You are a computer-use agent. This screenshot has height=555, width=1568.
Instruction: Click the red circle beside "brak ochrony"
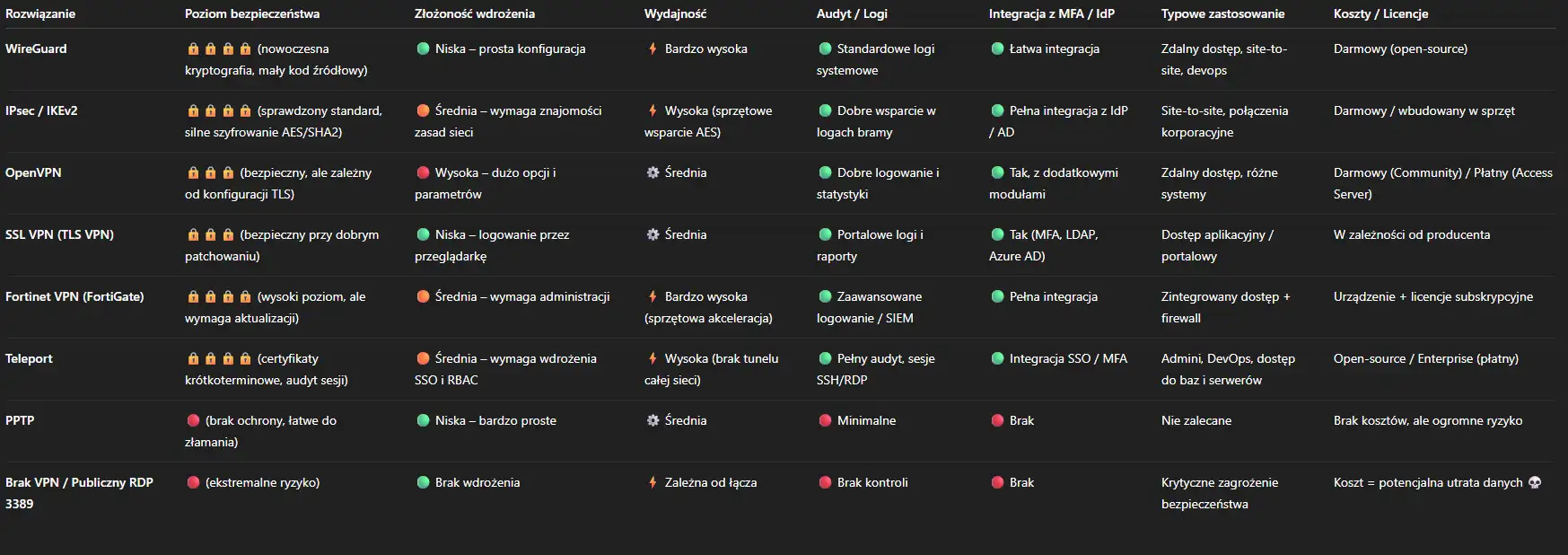pyautogui.click(x=193, y=420)
